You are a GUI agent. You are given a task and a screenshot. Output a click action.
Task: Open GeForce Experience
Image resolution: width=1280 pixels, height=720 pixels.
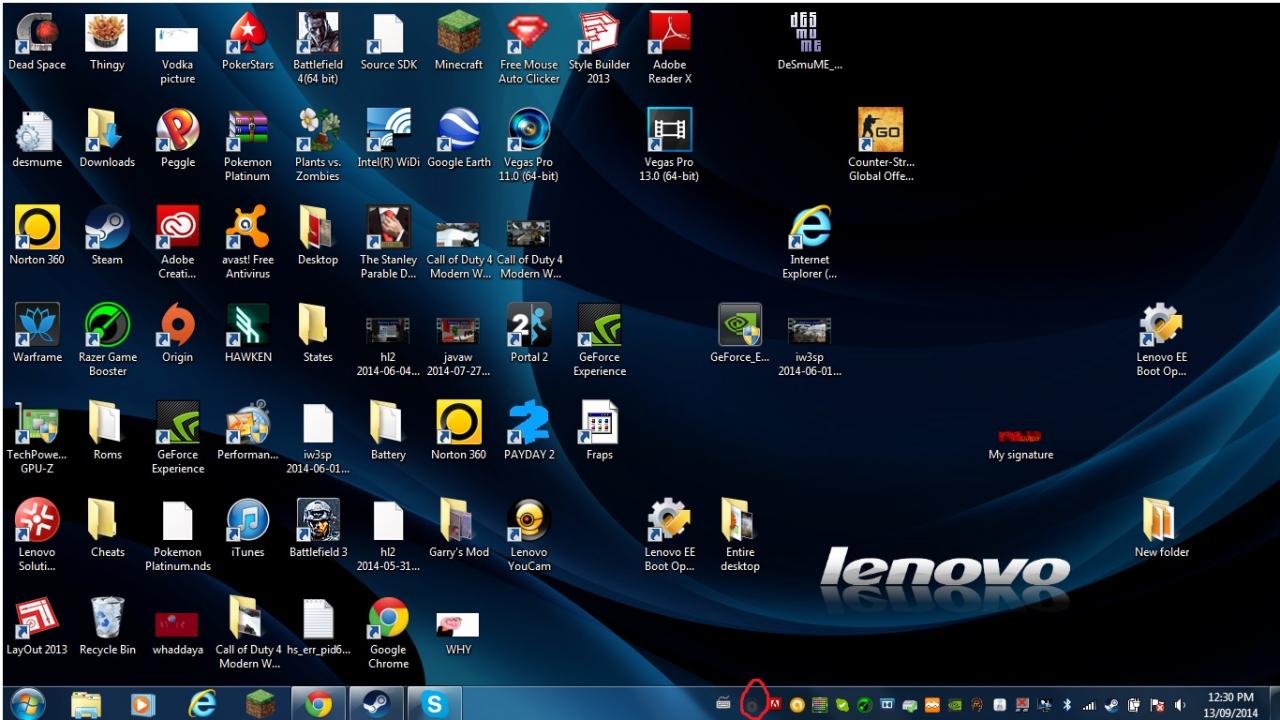pyautogui.click(x=598, y=327)
